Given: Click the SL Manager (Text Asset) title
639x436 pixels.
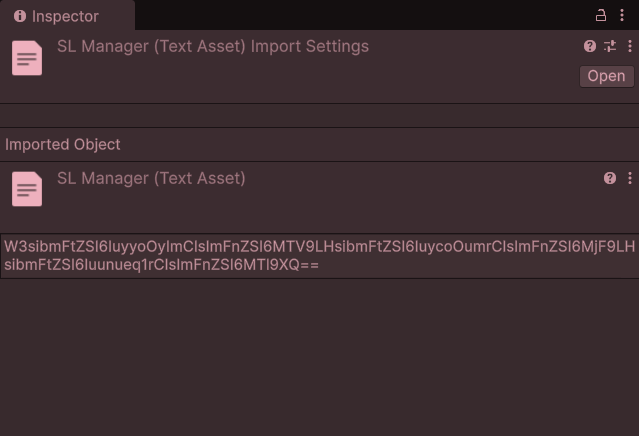Looking at the screenshot, I should pyautogui.click(x=151, y=178).
